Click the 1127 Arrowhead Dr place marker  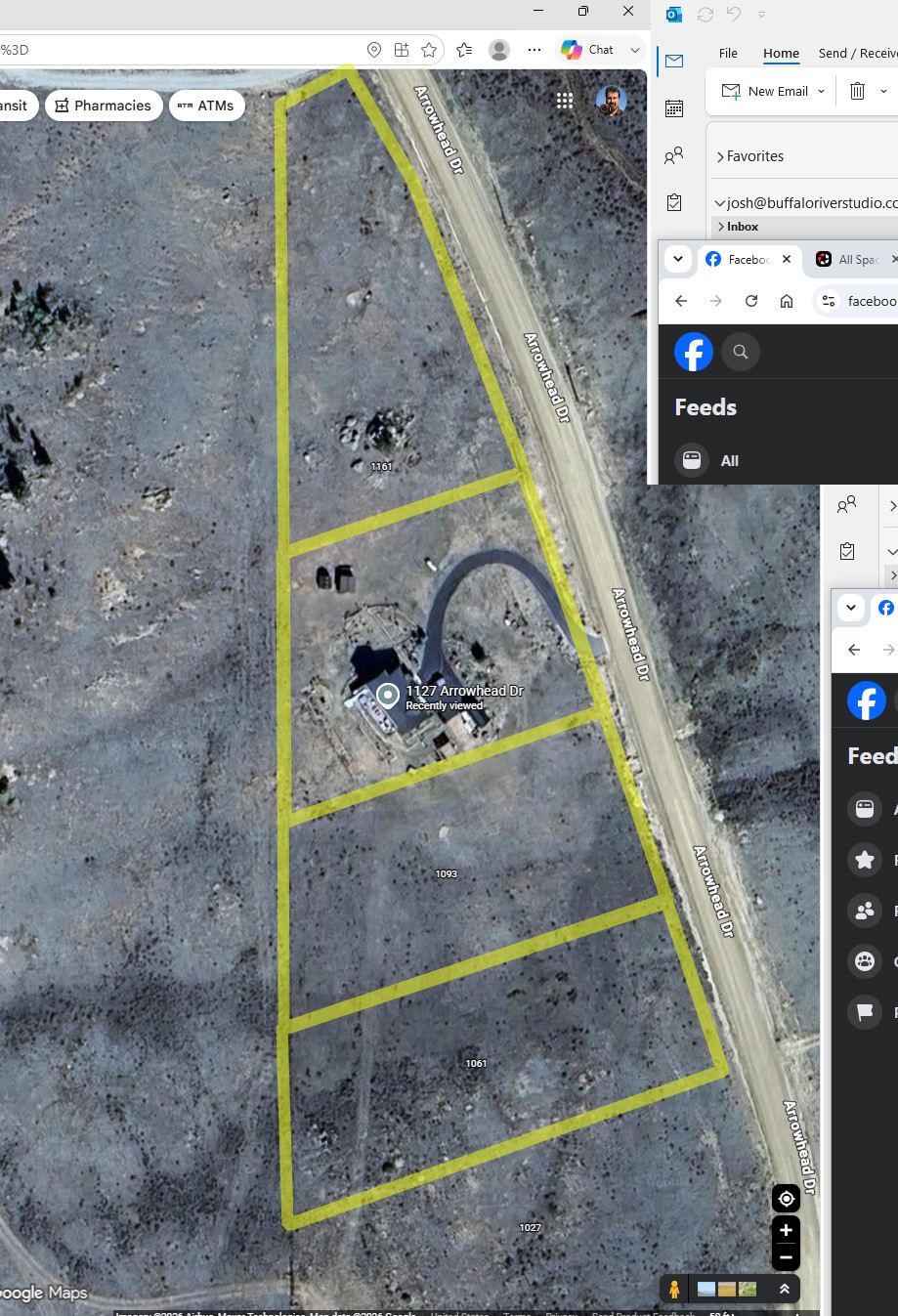[x=388, y=695]
